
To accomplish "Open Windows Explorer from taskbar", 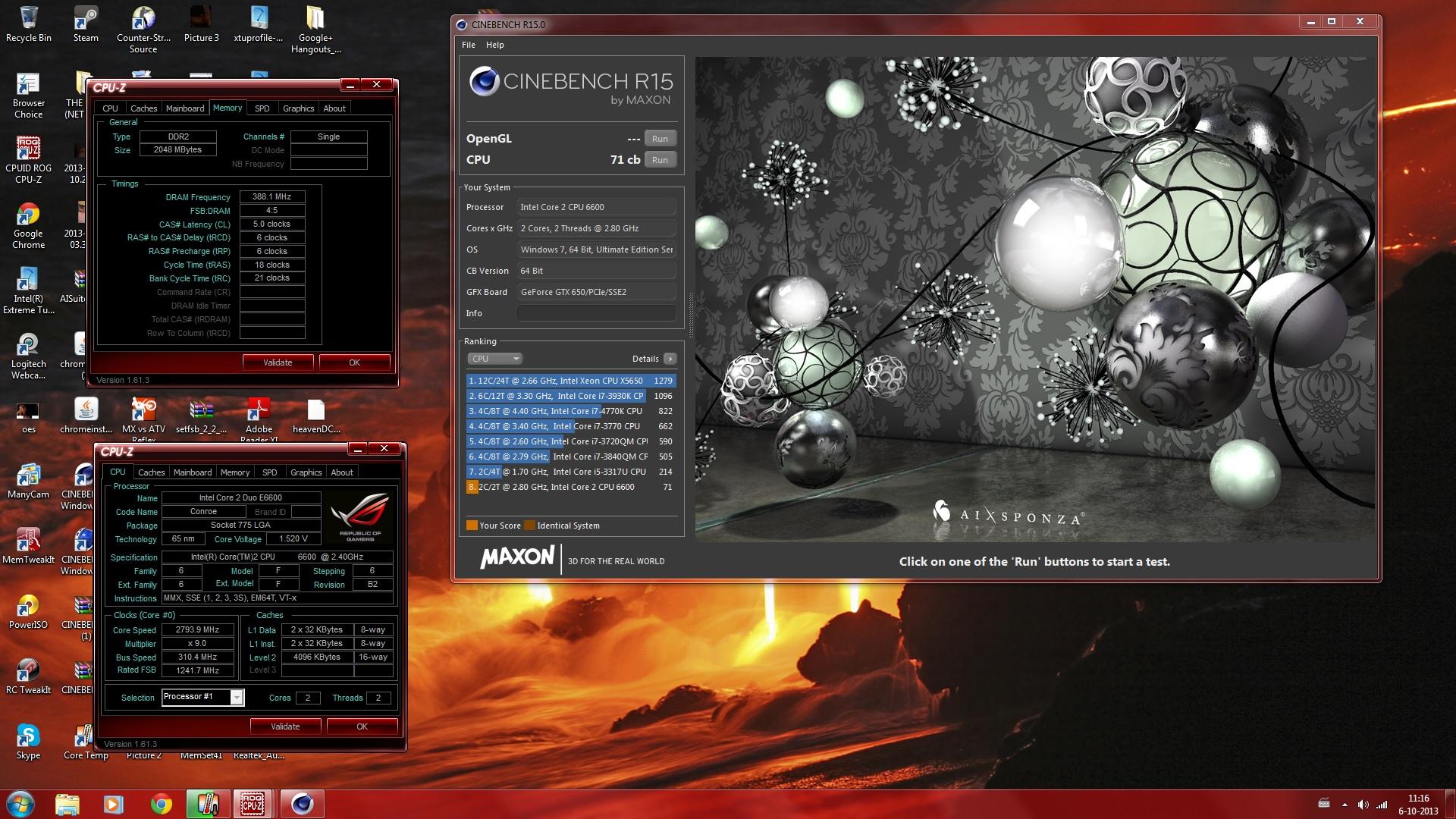I will 67,804.
